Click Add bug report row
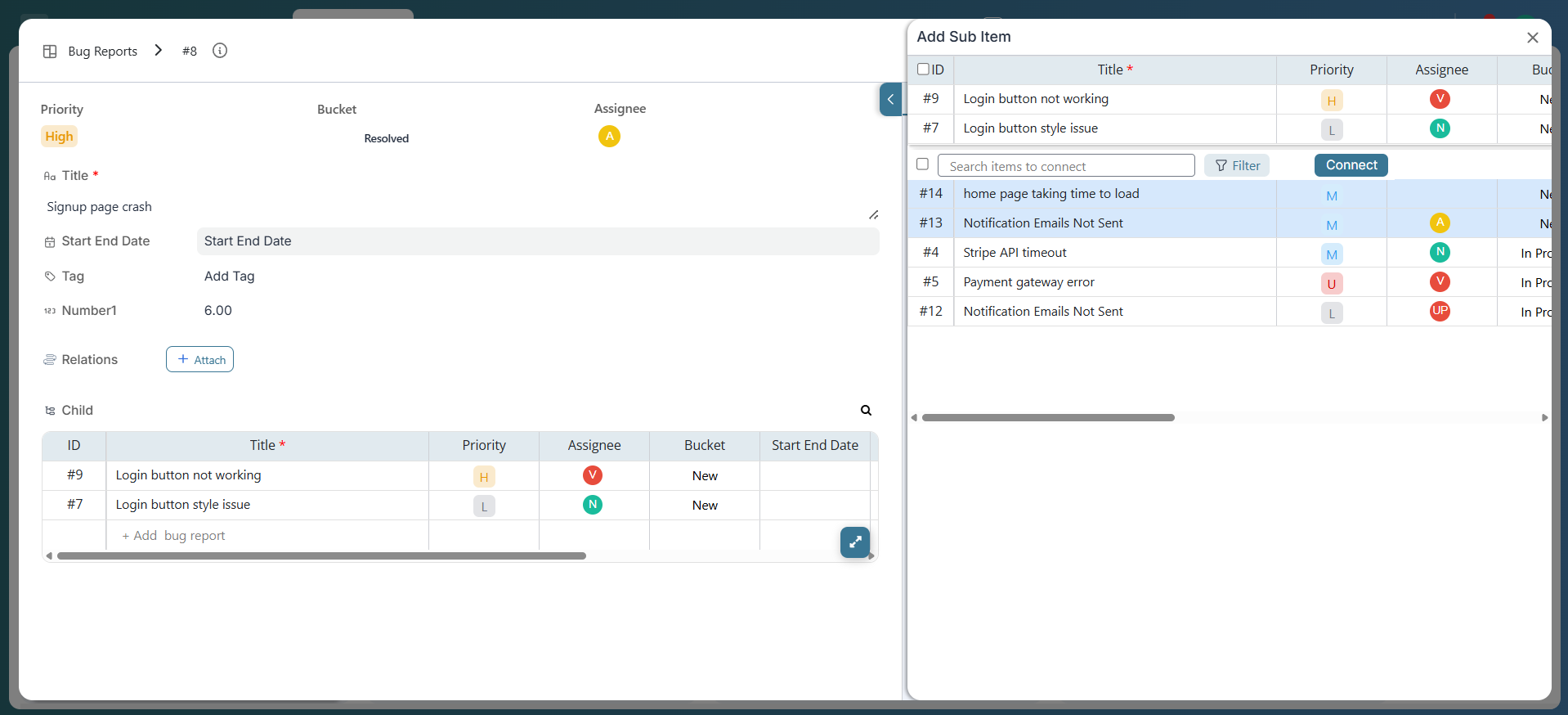This screenshot has height=715, width=1568. 173,536
